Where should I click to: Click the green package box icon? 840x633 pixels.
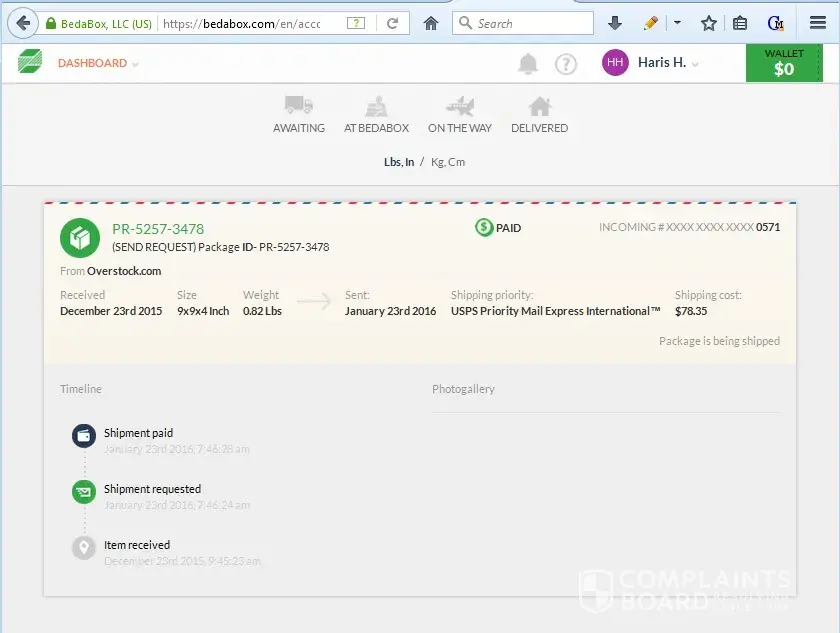(80, 238)
